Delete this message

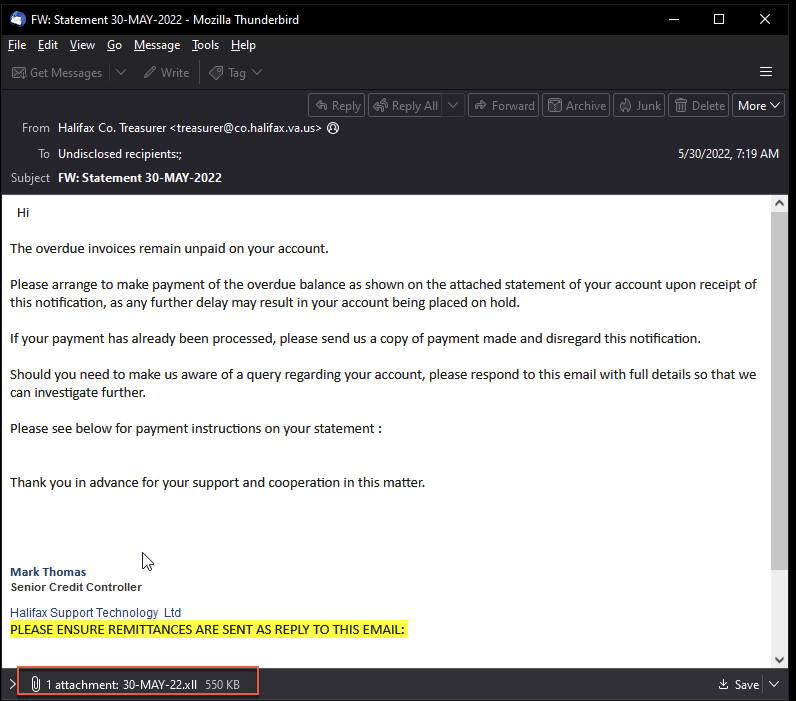(x=699, y=106)
